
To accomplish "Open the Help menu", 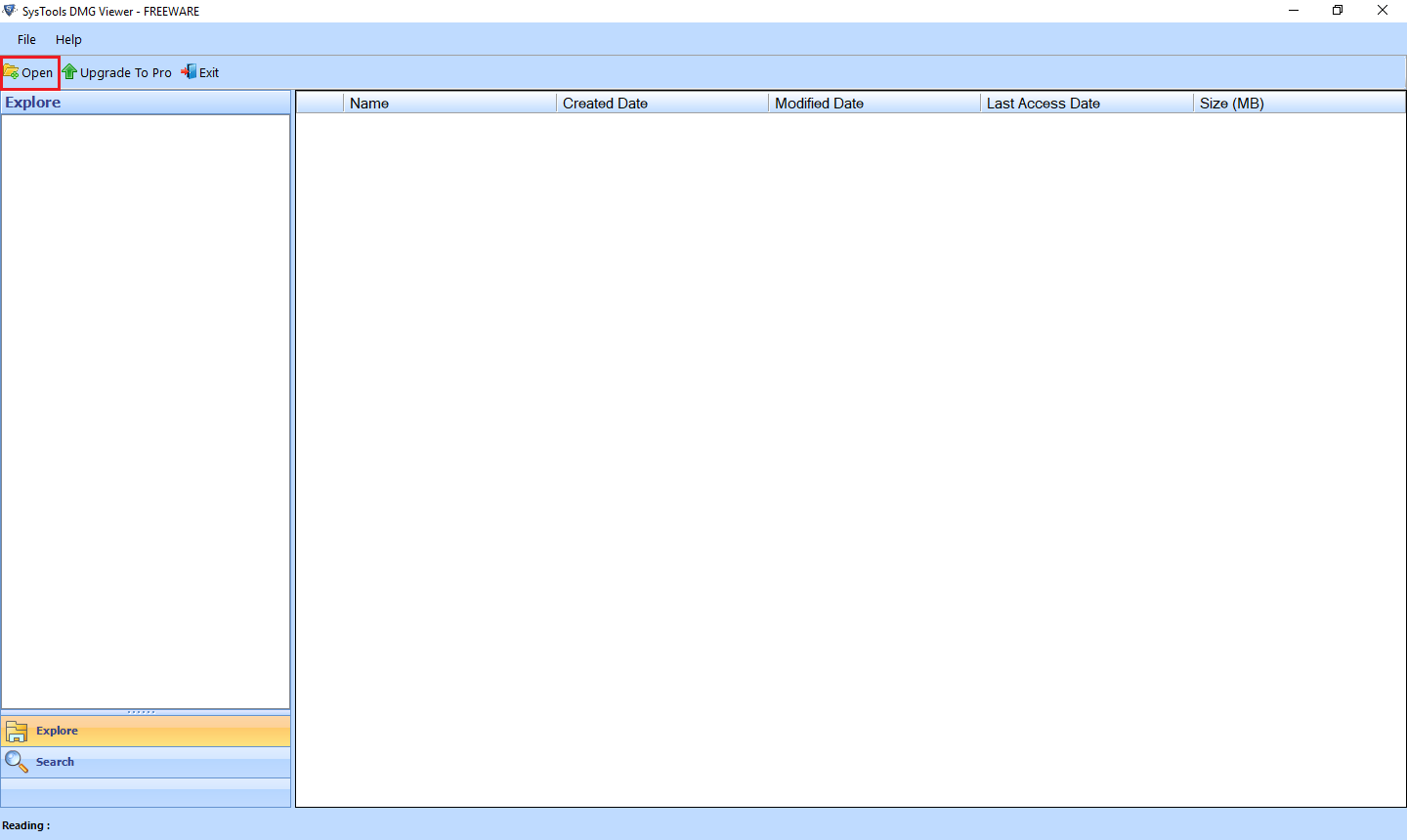I will click(x=68, y=40).
